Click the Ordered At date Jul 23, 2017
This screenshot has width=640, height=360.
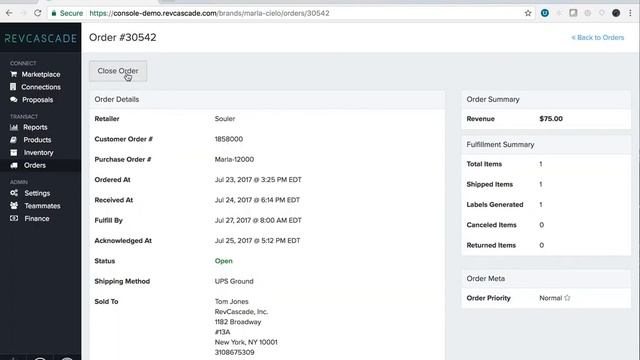coord(258,180)
